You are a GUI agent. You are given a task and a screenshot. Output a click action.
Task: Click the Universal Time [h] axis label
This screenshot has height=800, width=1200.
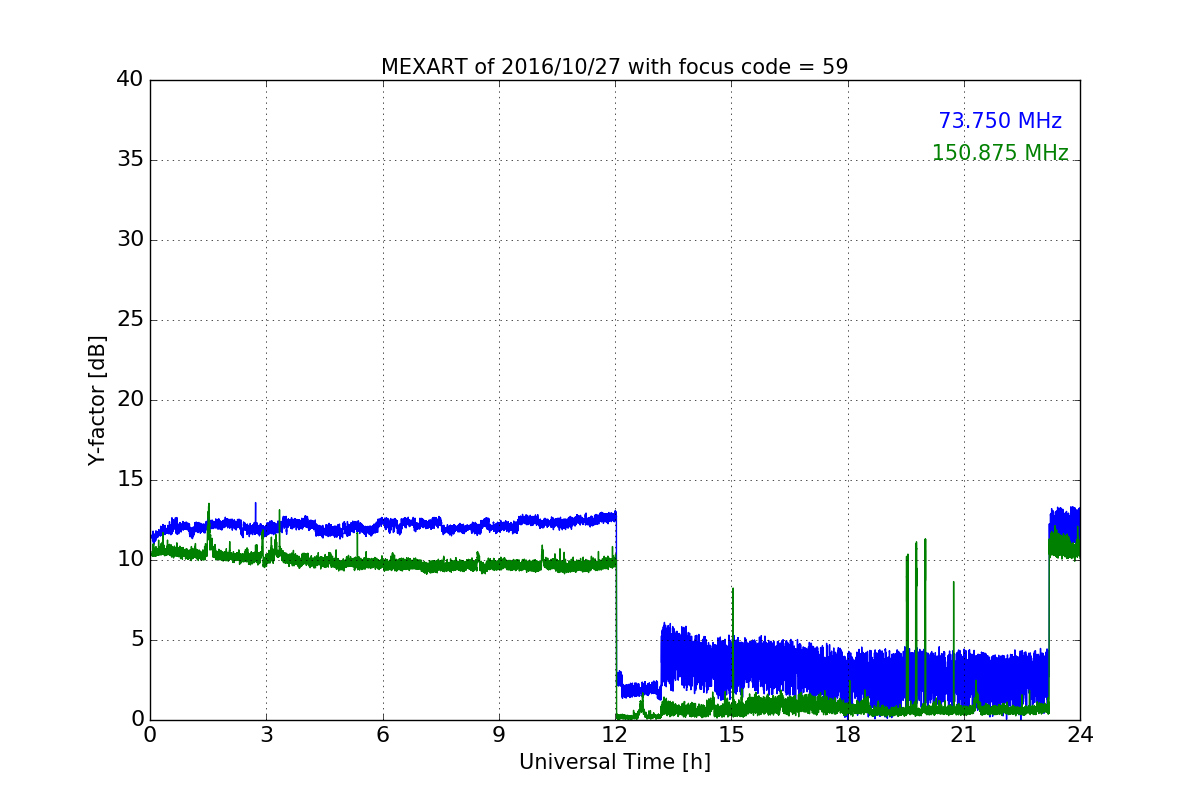pyautogui.click(x=614, y=762)
